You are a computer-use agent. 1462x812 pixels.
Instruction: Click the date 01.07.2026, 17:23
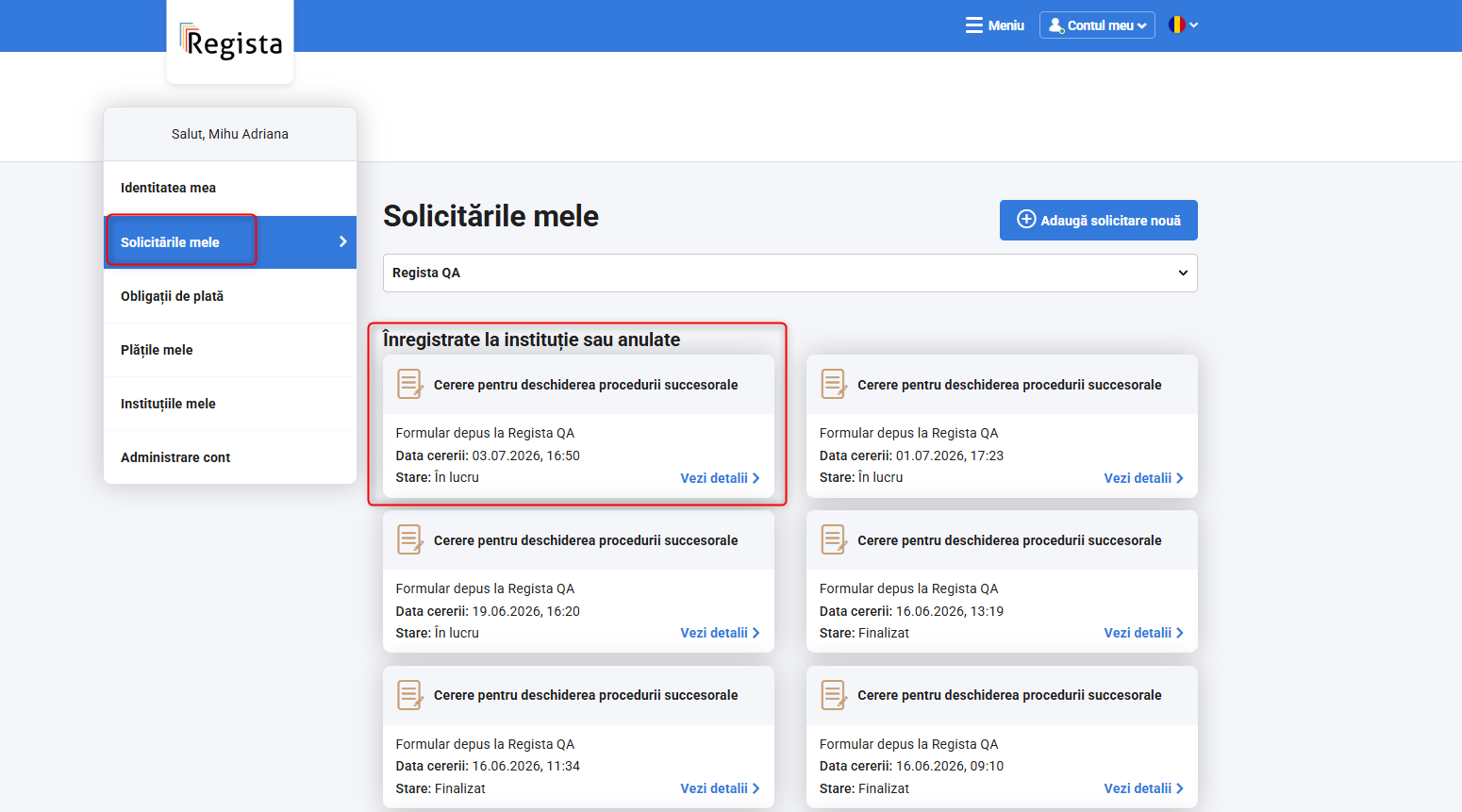coord(950,456)
